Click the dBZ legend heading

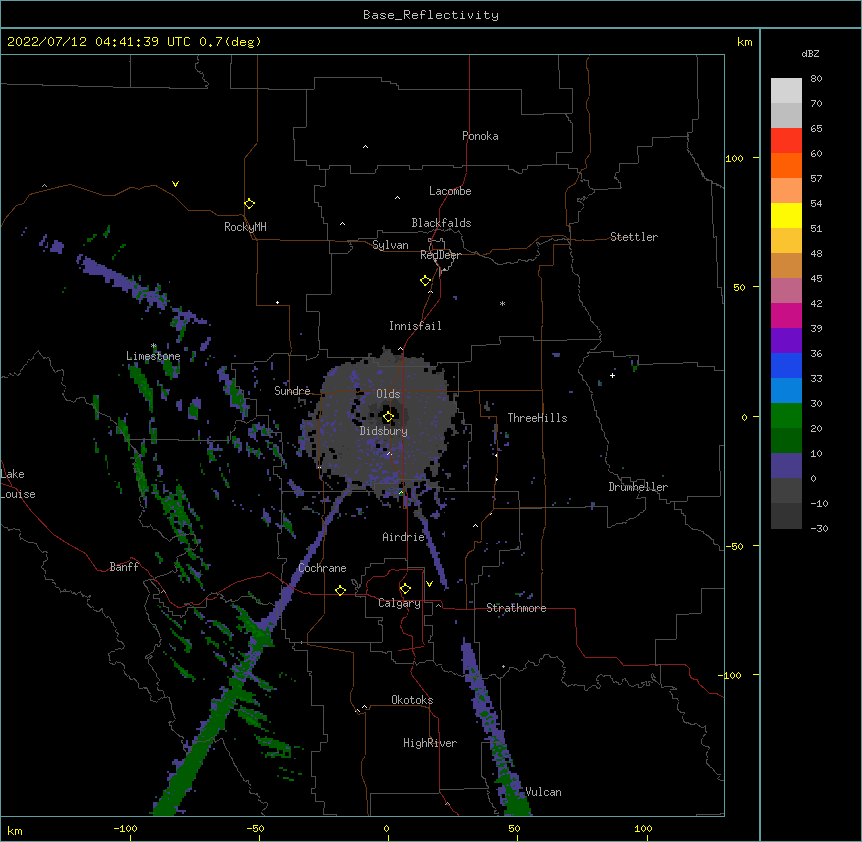point(810,53)
